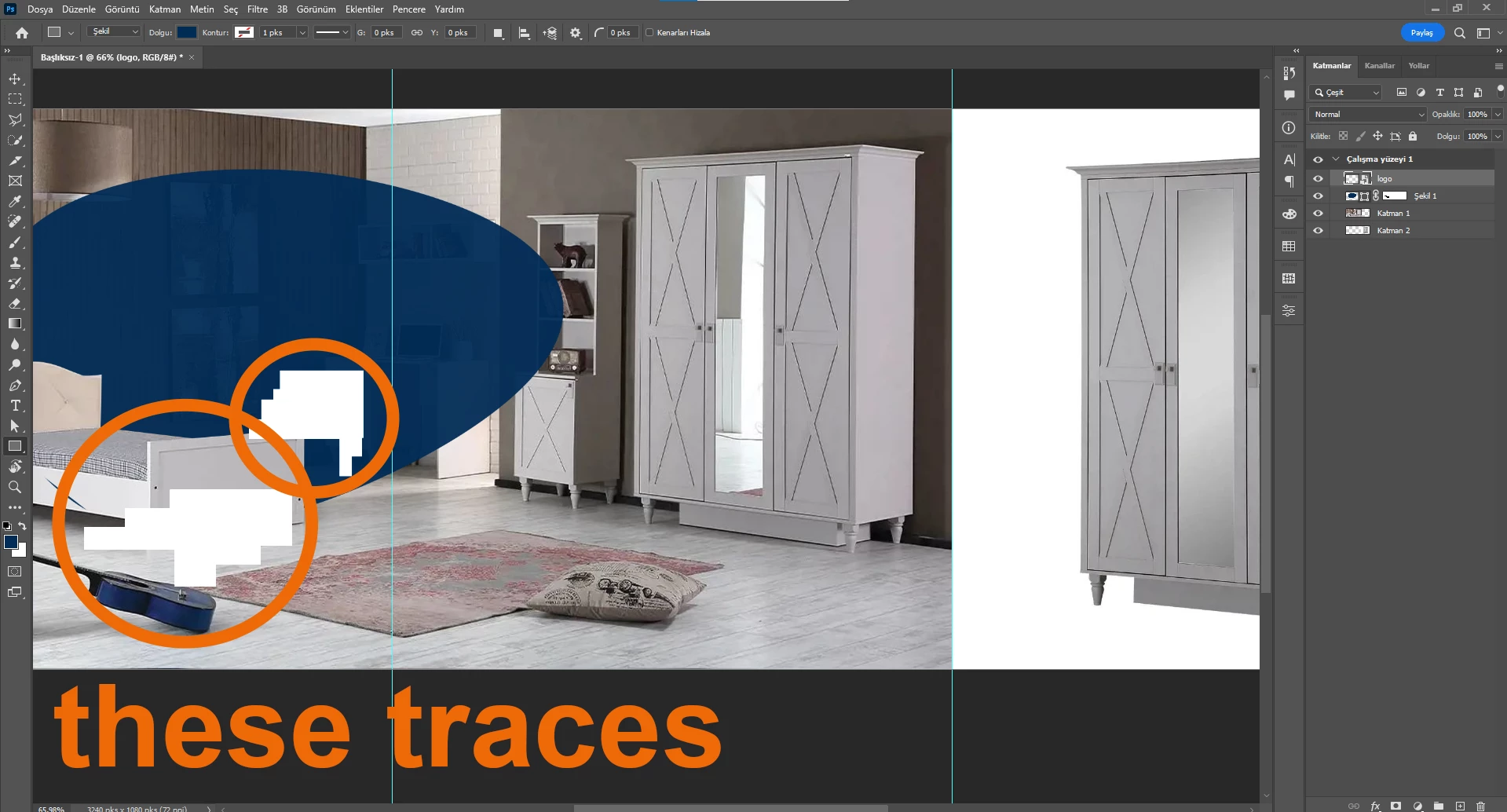Screen dimensions: 1507x812
Task: Hide the Şekil 1 layer
Action: click(x=1318, y=196)
